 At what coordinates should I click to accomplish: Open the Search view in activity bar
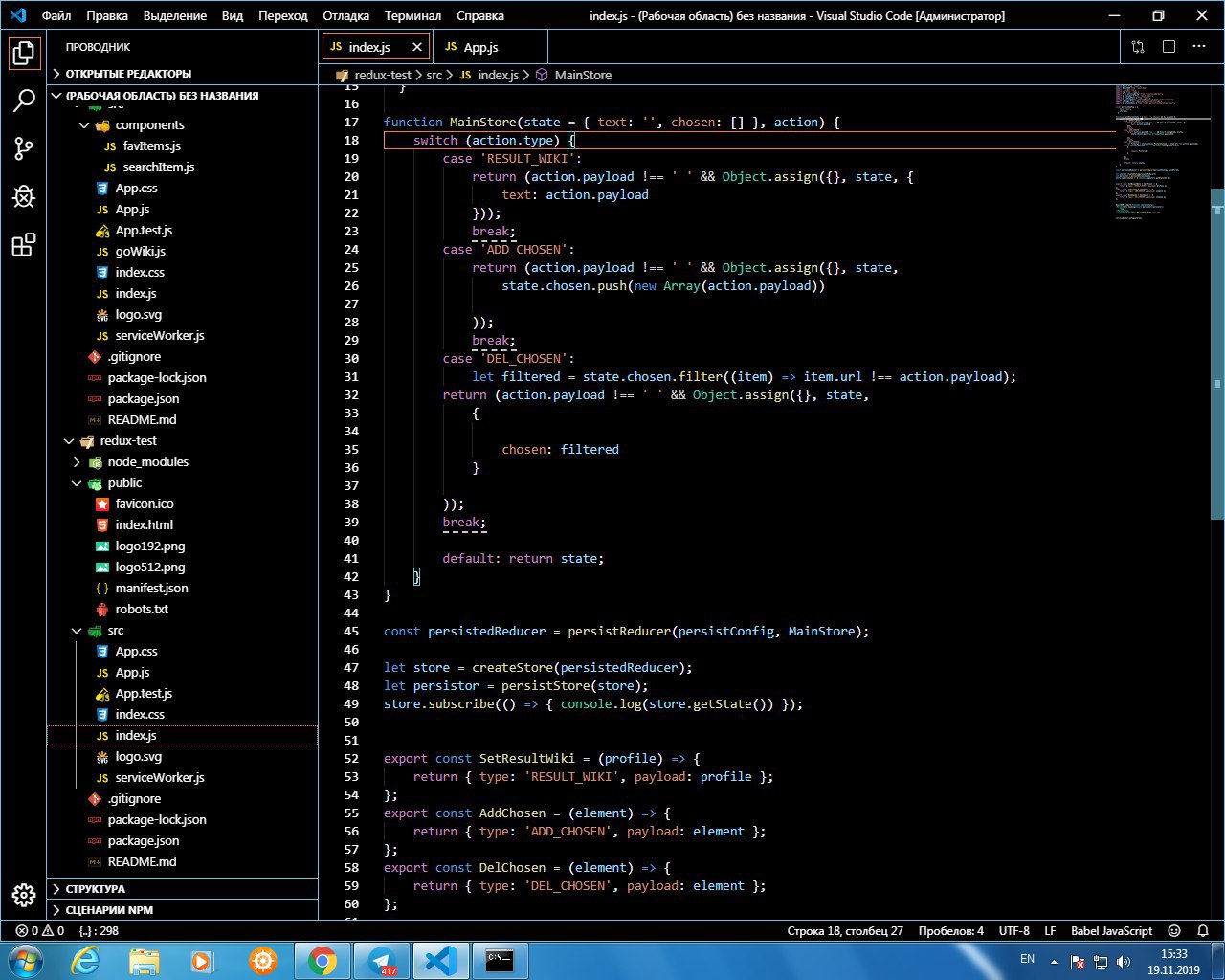coord(24,100)
